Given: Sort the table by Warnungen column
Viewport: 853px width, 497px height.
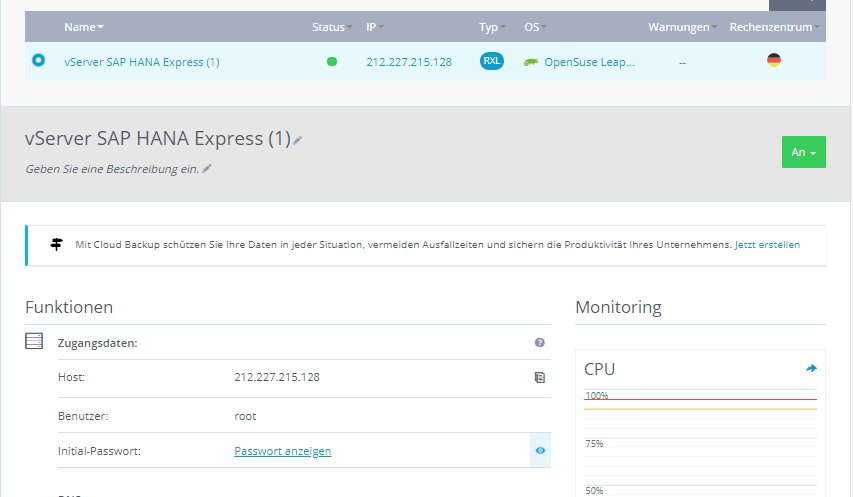Looking at the screenshot, I should 682,27.
